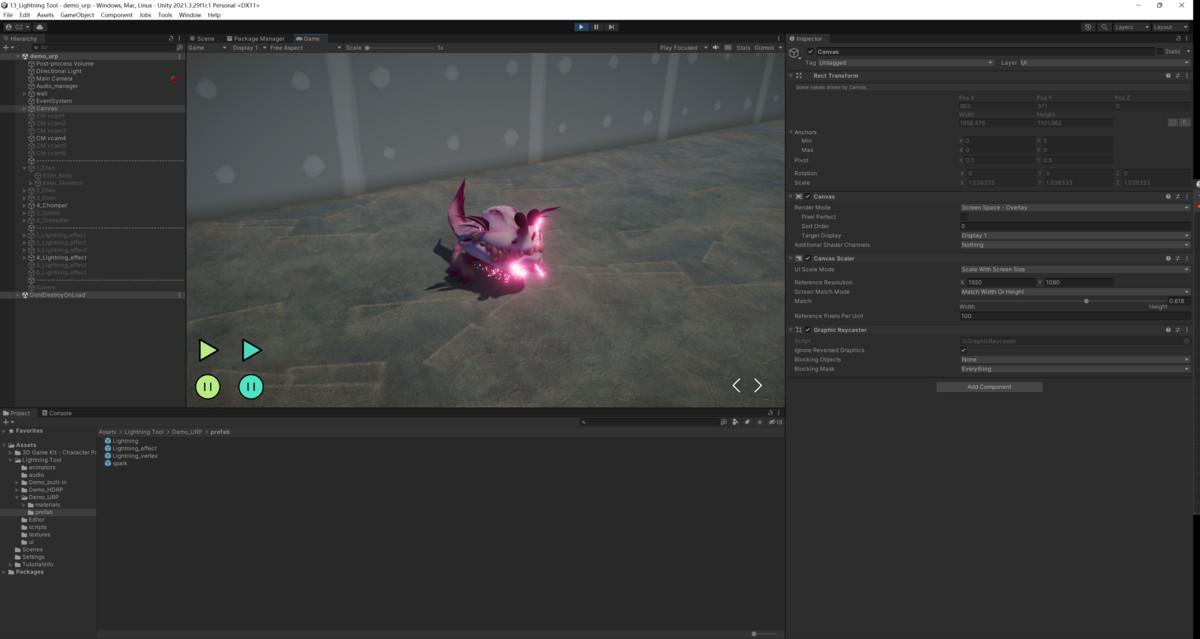Select Main Camera in Hierarchy
Viewport: 1200px width, 639px height.
(53, 78)
